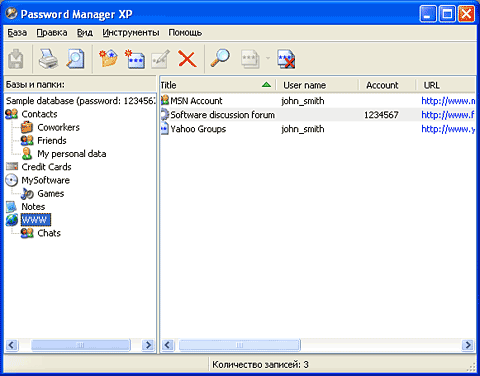Sort records by the URL column header

click(x=445, y=85)
